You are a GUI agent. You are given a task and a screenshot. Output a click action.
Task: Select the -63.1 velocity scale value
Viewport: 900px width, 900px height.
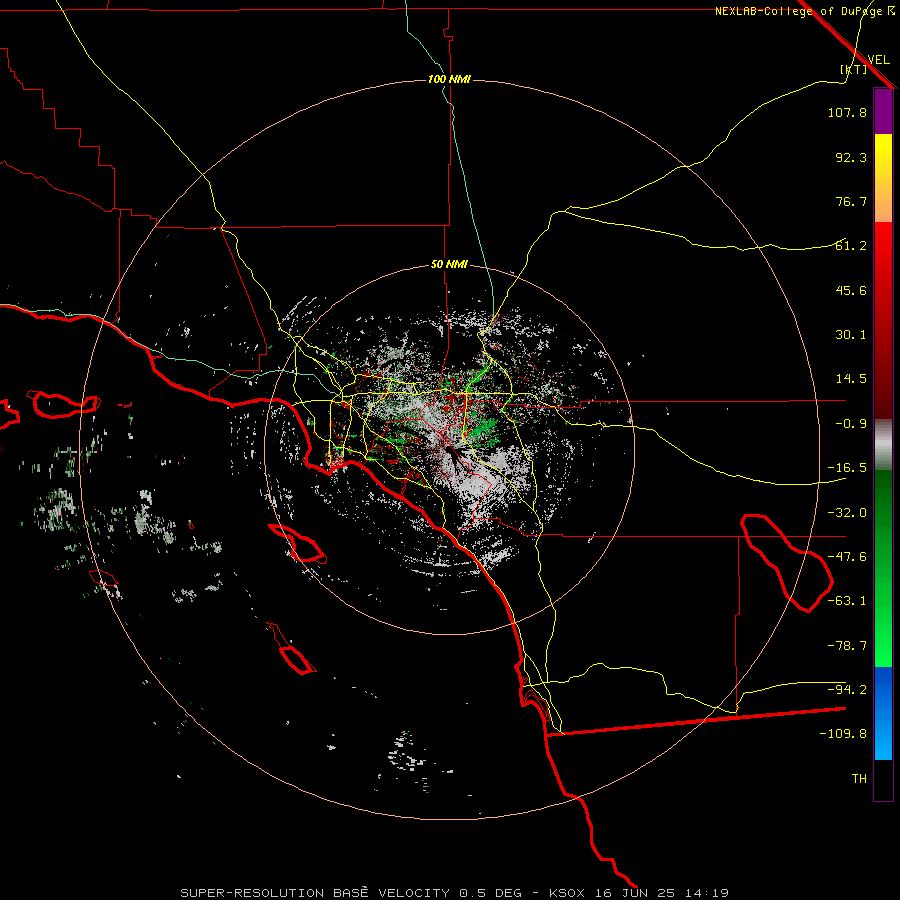point(847,601)
